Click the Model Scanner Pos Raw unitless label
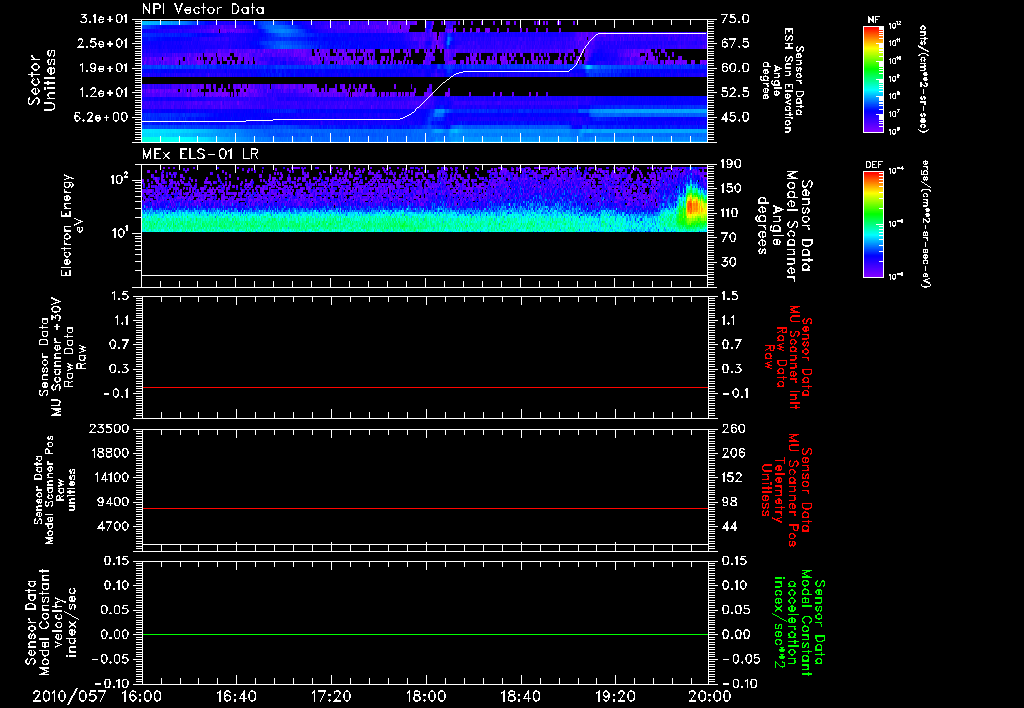1024x708 pixels. click(55, 489)
